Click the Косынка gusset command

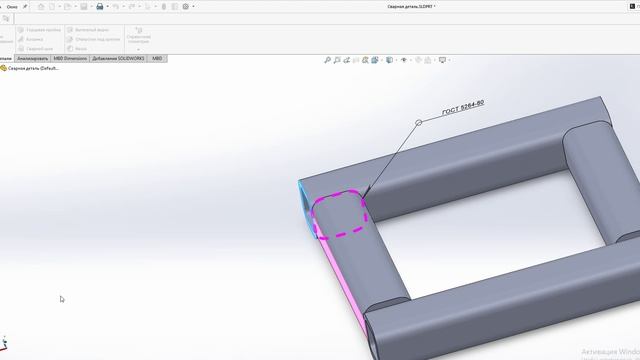tap(30, 39)
